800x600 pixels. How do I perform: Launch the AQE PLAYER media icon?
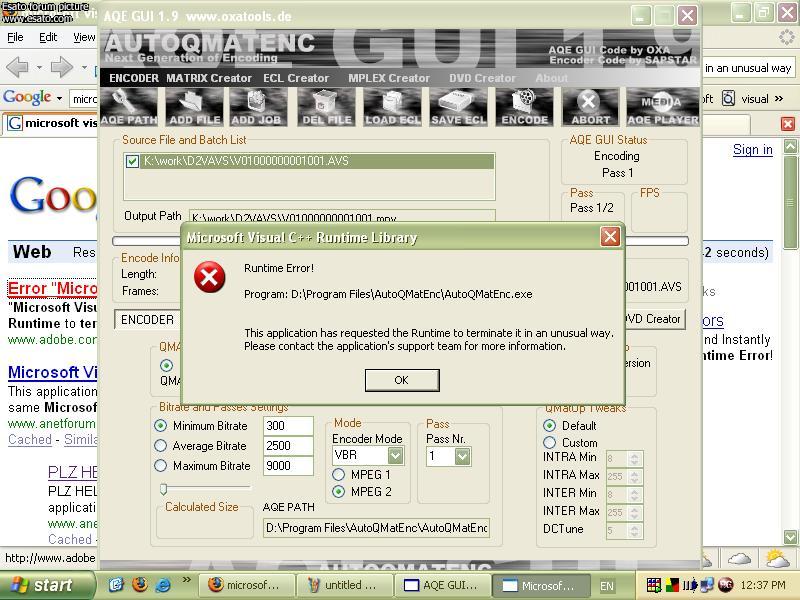663,107
